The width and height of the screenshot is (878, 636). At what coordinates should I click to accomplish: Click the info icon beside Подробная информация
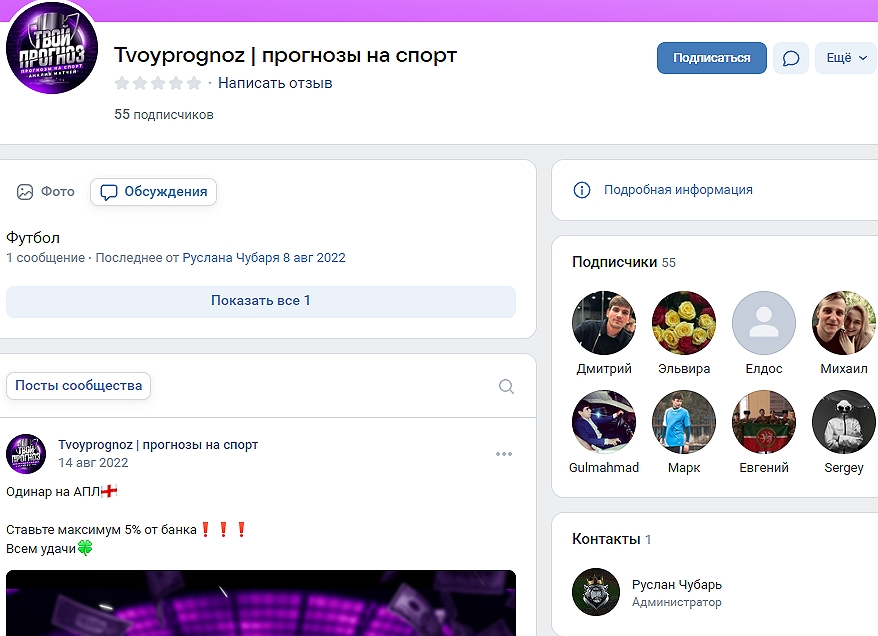[x=582, y=190]
